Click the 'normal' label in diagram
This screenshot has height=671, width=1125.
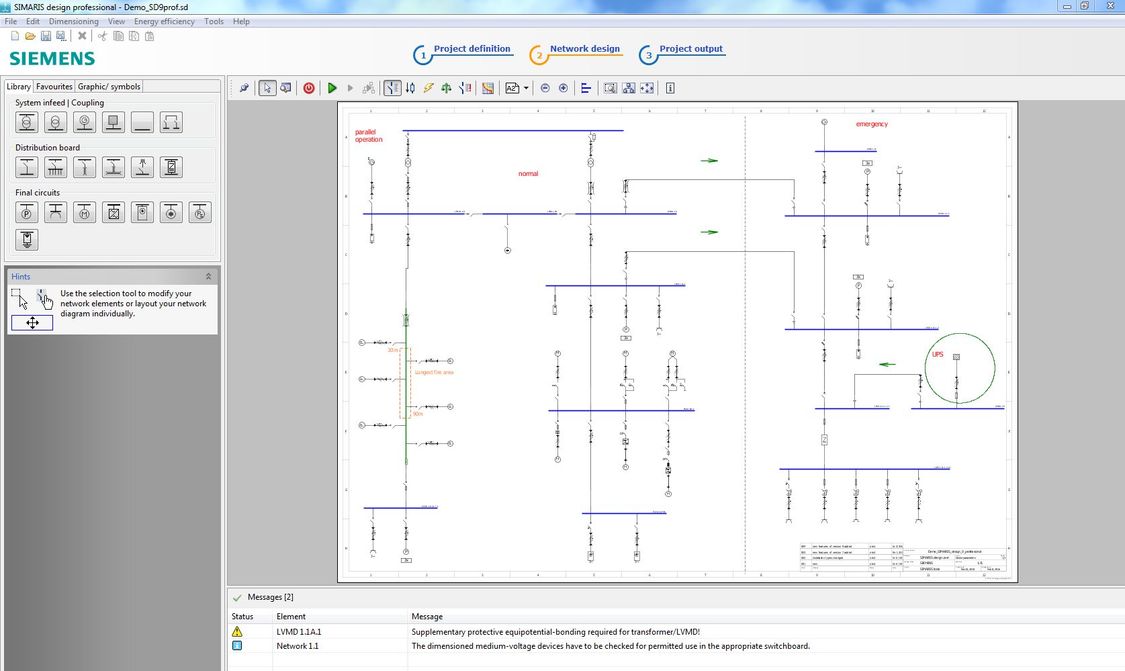[528, 174]
